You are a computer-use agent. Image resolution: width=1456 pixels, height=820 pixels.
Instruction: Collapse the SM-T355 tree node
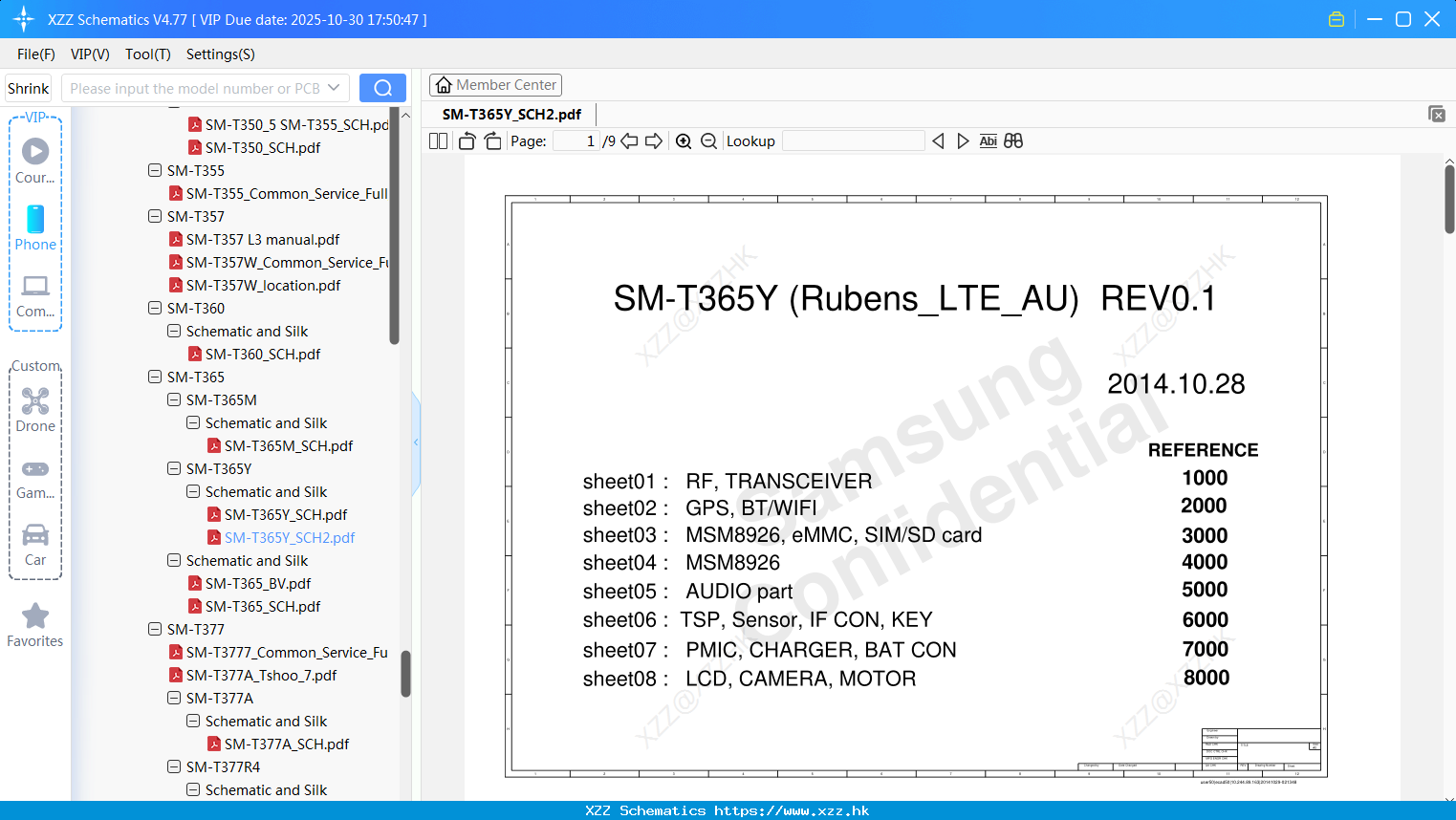click(x=155, y=170)
